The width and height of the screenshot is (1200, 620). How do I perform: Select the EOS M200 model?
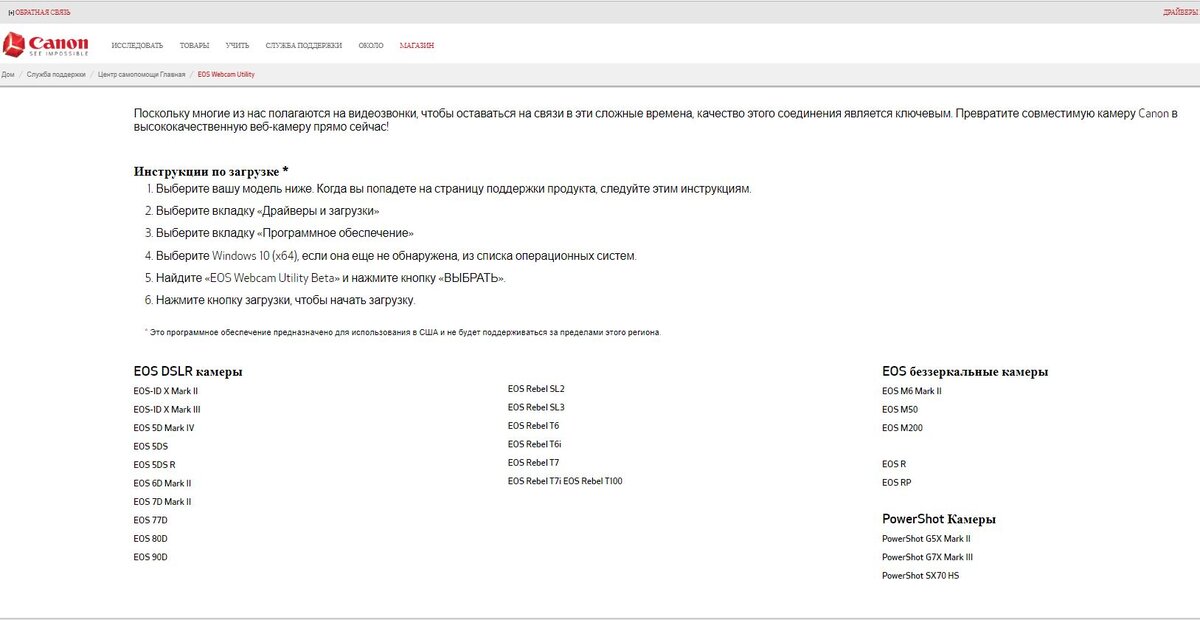[902, 428]
